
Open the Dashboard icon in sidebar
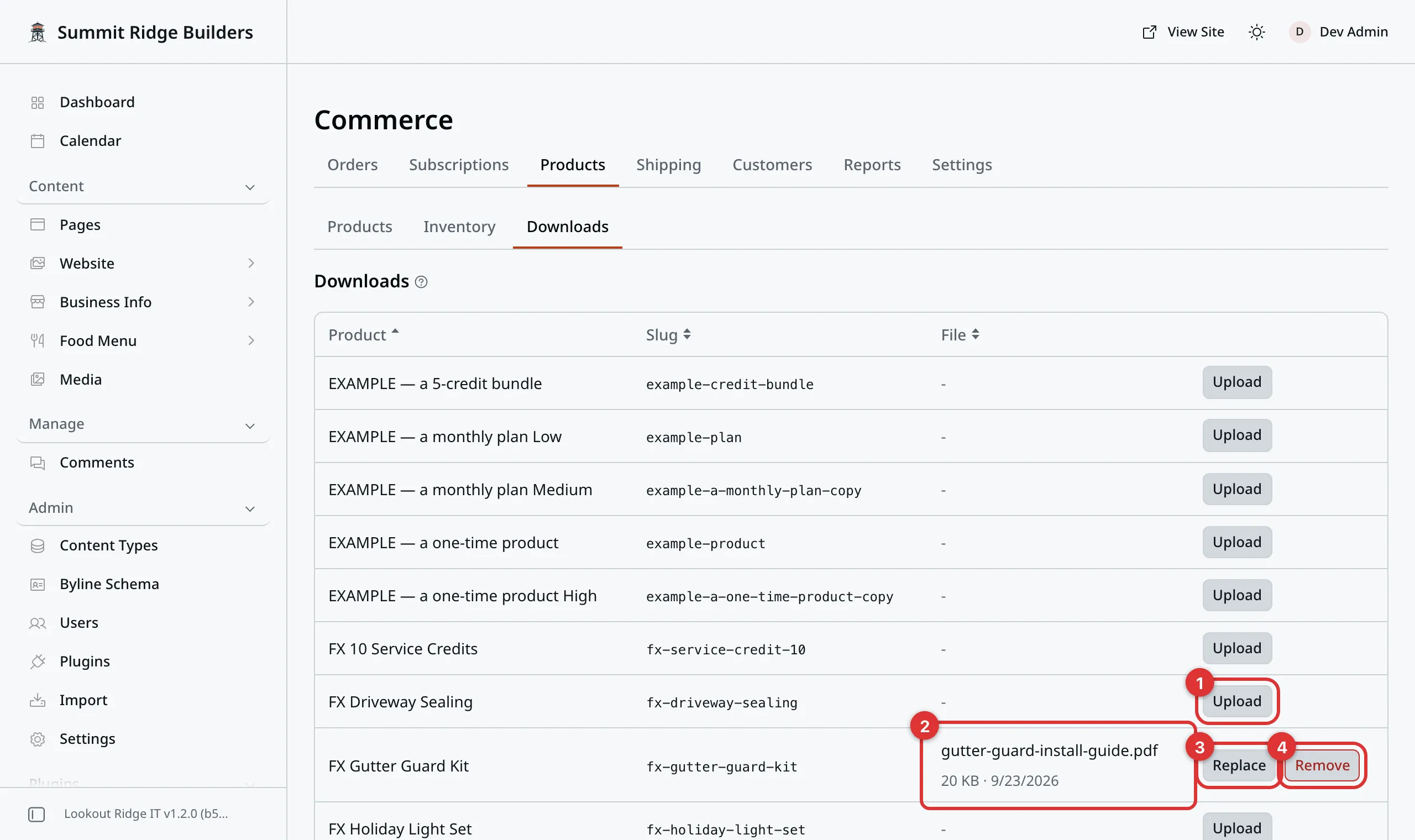tap(38, 102)
